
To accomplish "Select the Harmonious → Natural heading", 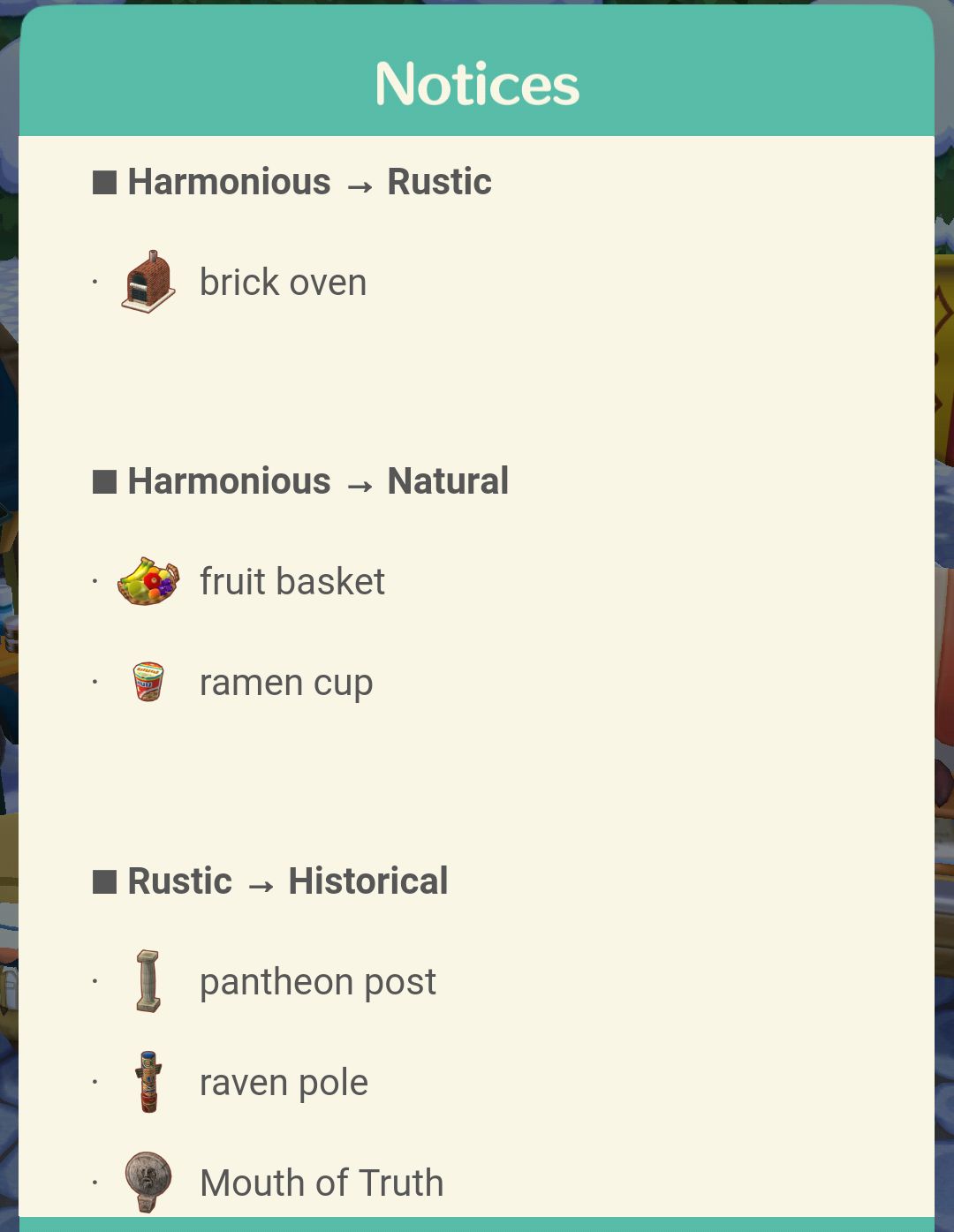I will point(318,481).
